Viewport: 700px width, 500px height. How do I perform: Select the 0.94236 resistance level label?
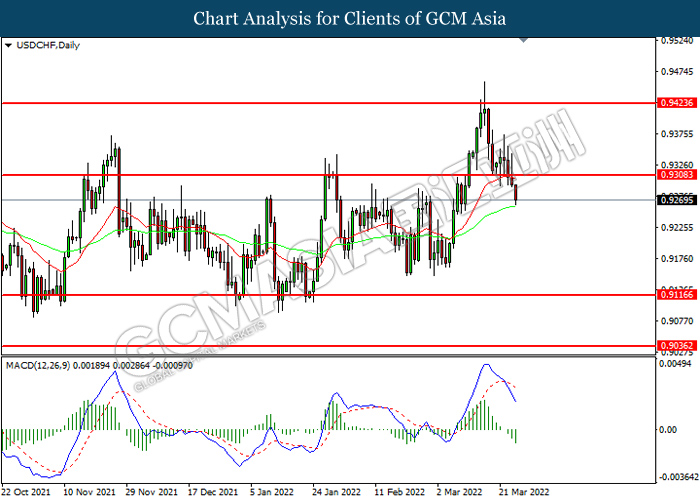(x=677, y=103)
